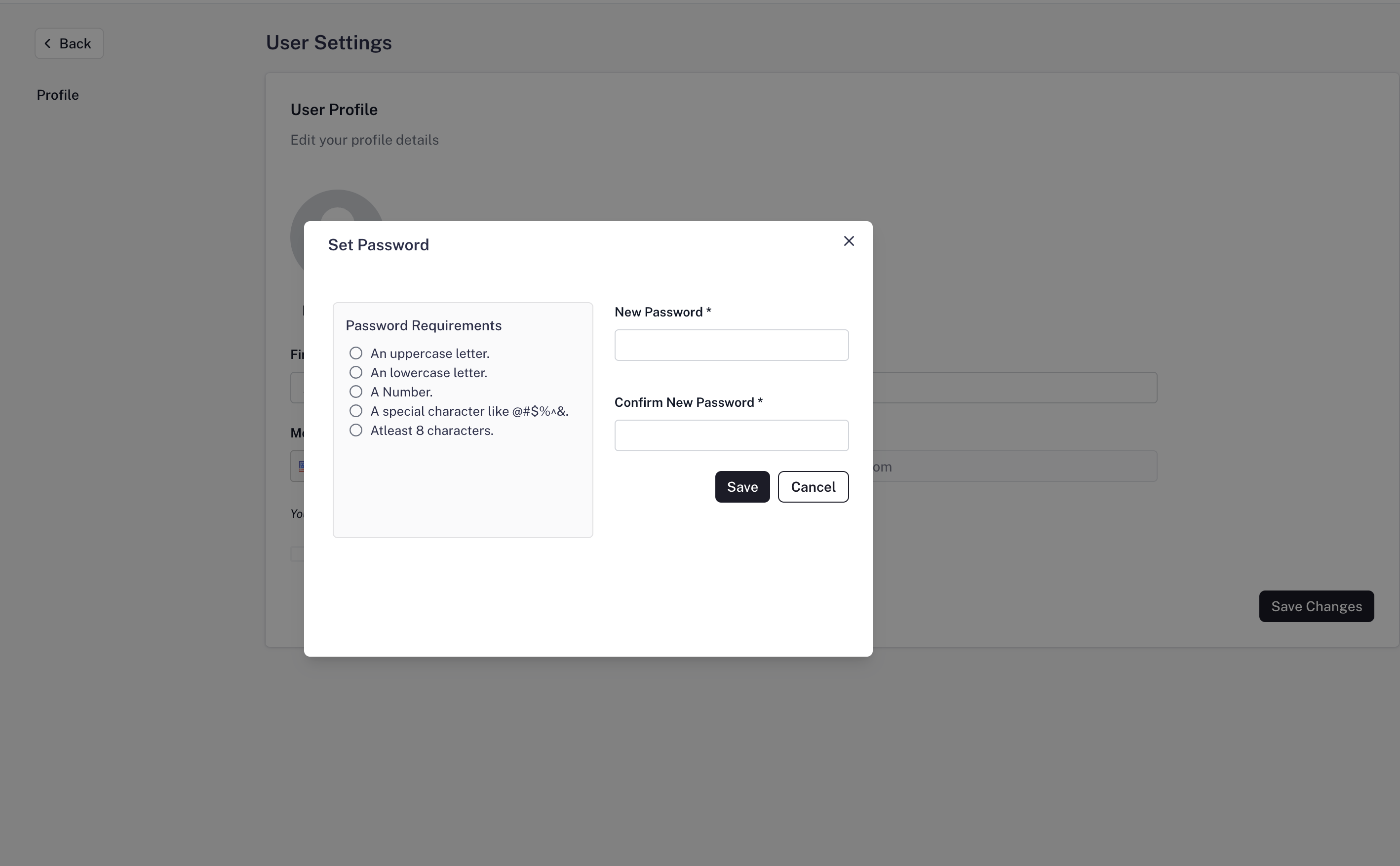Click the special character requirement circle

tap(355, 411)
